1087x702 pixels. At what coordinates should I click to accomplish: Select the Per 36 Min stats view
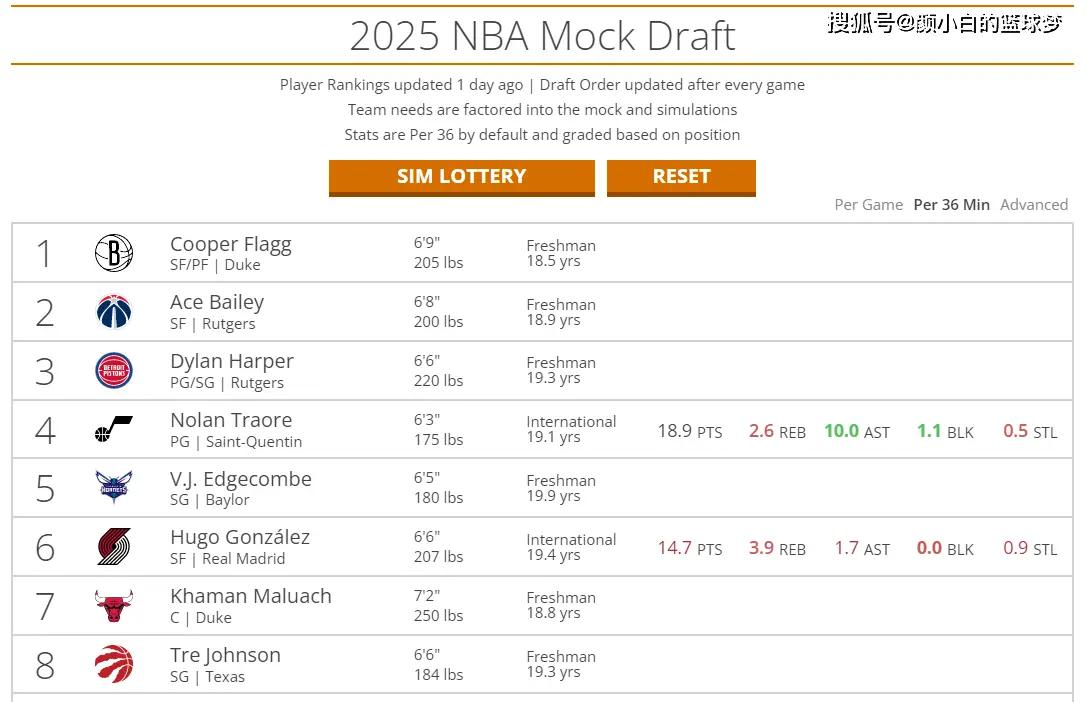pos(951,205)
